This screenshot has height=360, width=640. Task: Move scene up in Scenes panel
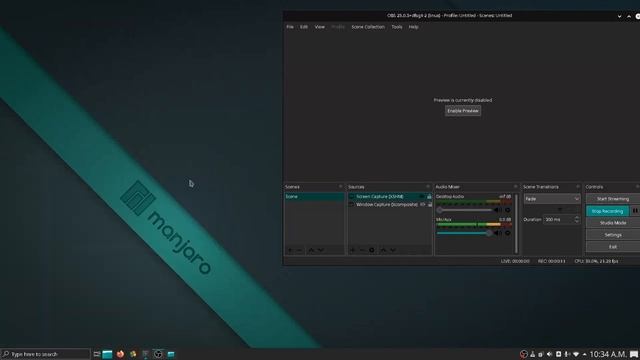pyautogui.click(x=311, y=250)
